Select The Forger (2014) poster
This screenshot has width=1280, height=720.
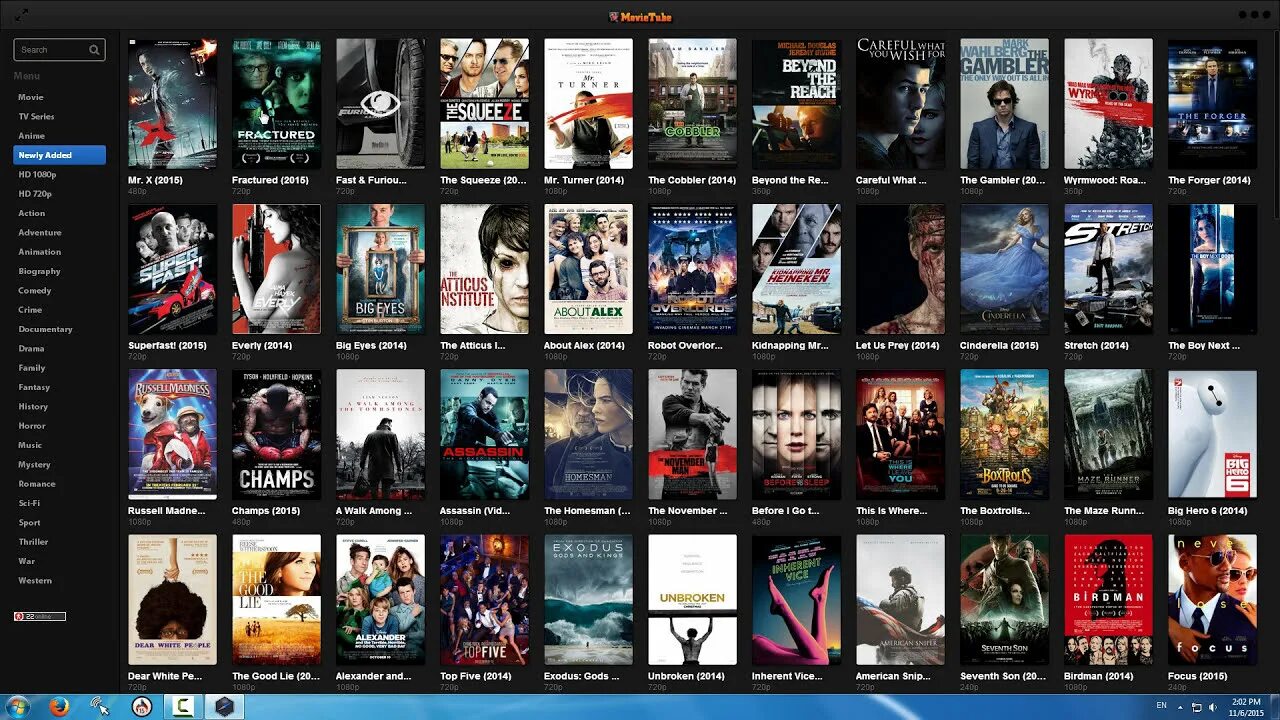point(1212,104)
